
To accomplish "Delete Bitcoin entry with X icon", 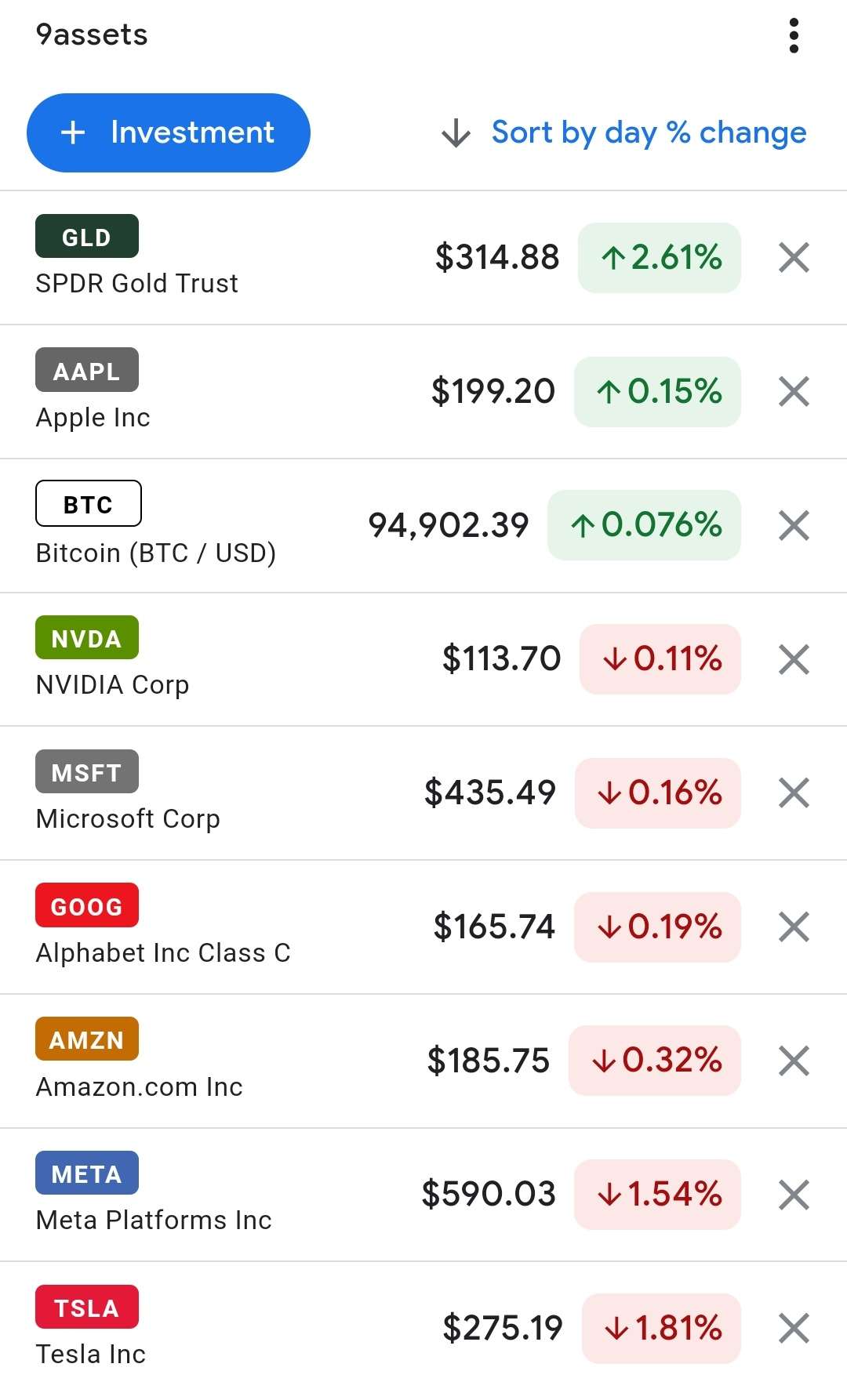I will coord(794,525).
